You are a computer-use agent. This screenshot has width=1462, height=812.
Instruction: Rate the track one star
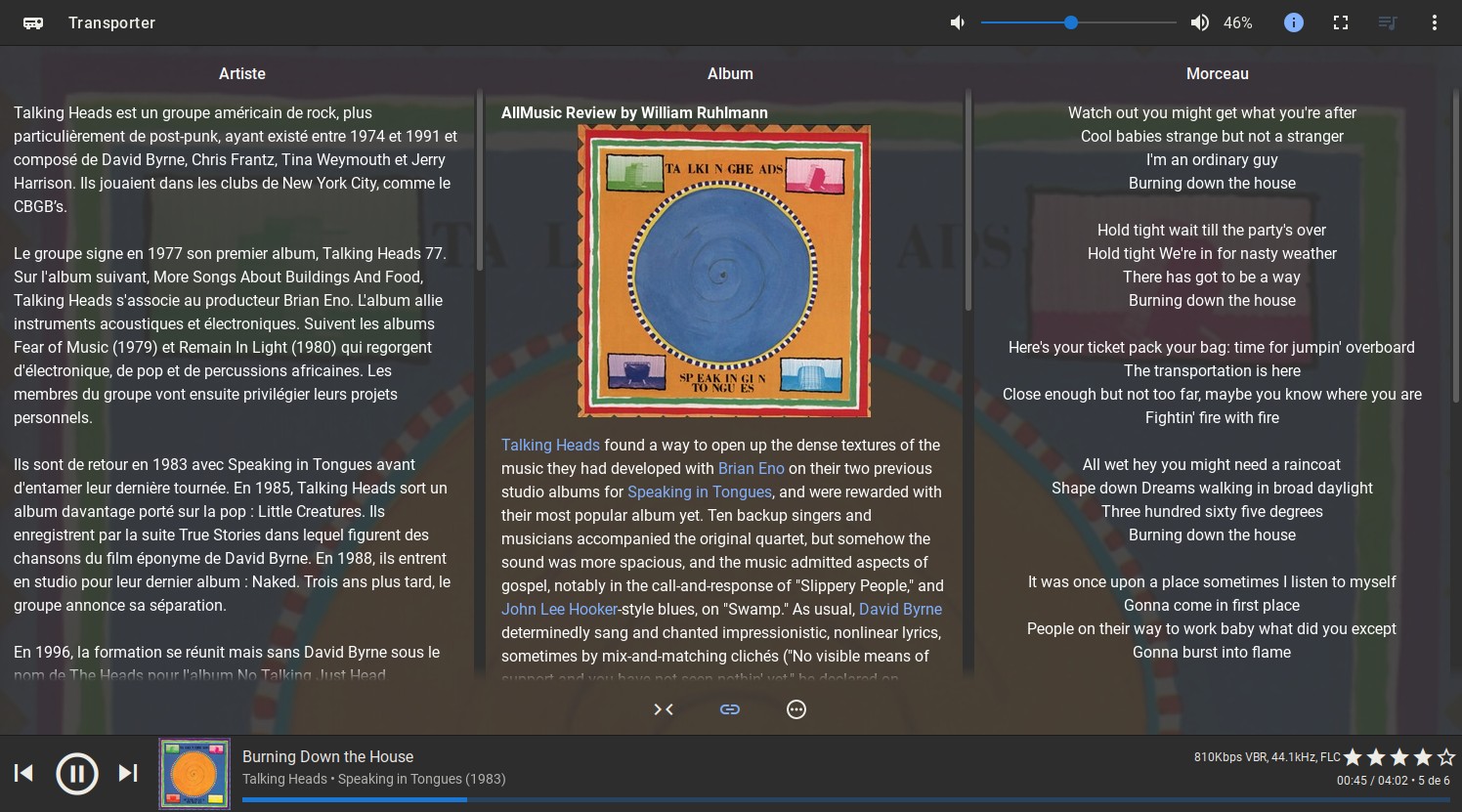pyautogui.click(x=1353, y=757)
